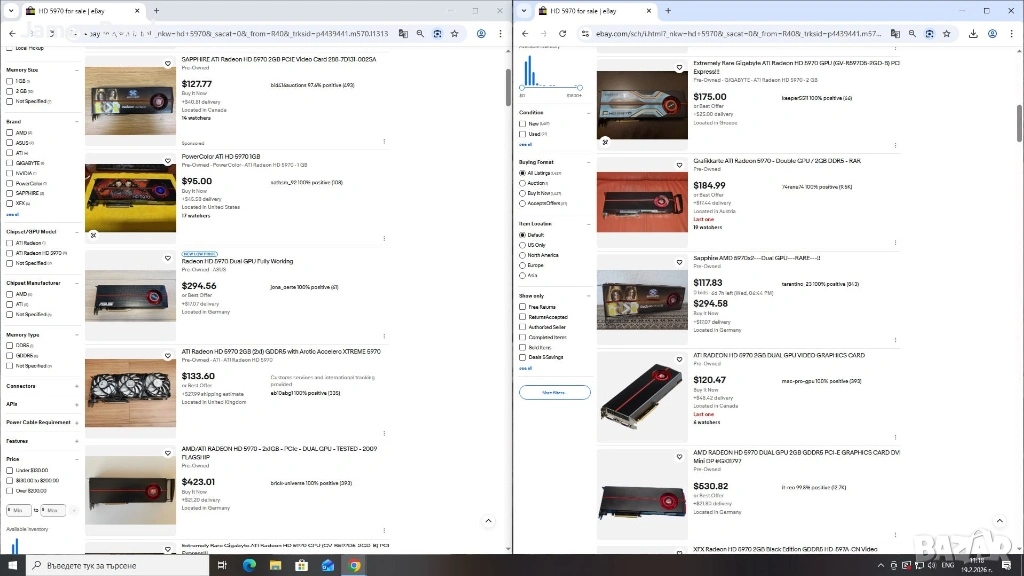This screenshot has height=576, width=1024.
Task: Enable the Free Returns checkbox
Action: [522, 307]
